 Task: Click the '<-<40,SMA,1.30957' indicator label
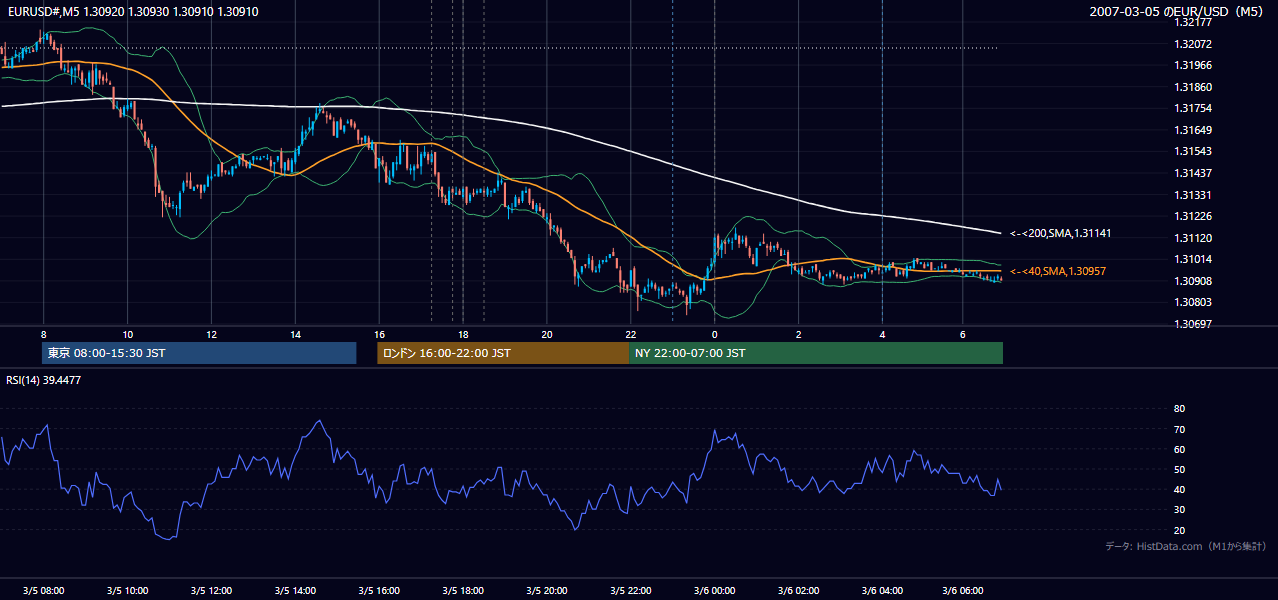(x=1058, y=271)
